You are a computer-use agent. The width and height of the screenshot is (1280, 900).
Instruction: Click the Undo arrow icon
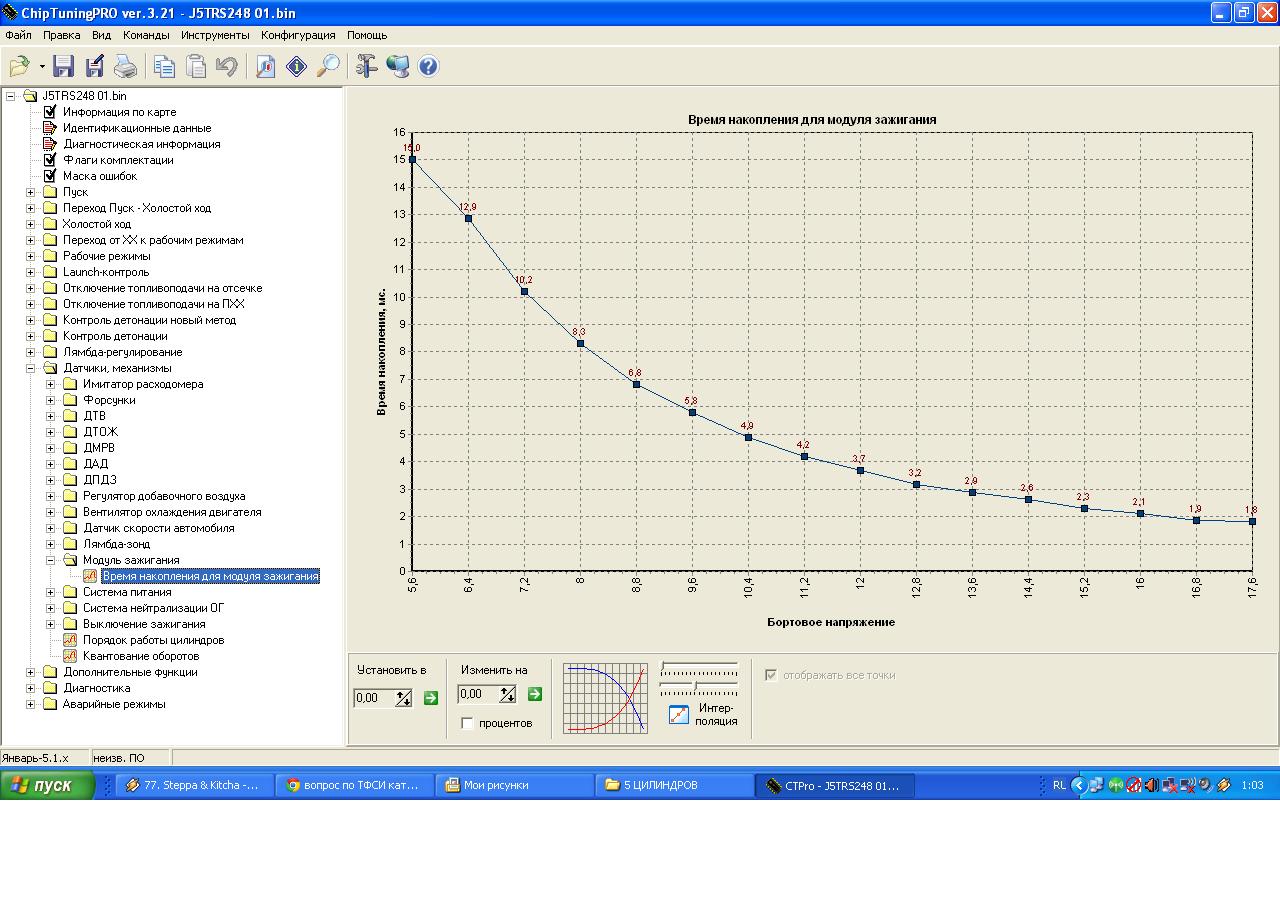tap(227, 67)
